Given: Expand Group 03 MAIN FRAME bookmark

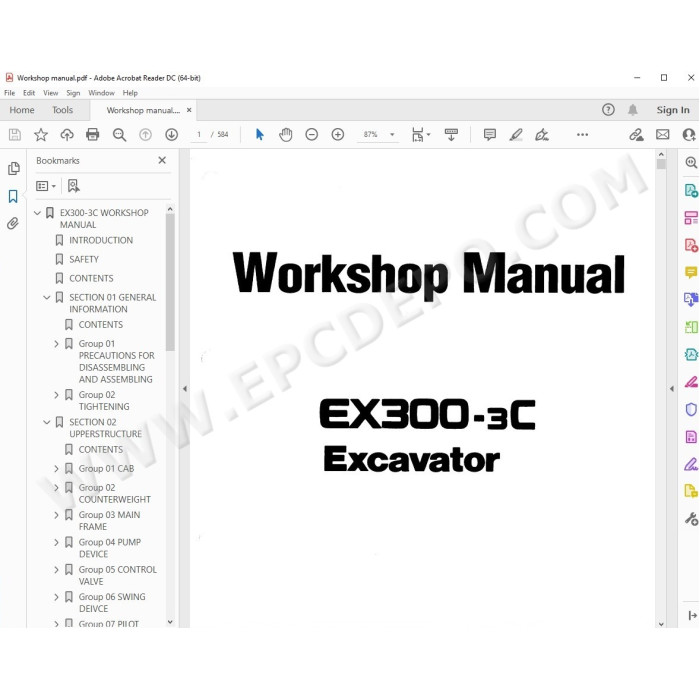Looking at the screenshot, I should [x=56, y=515].
